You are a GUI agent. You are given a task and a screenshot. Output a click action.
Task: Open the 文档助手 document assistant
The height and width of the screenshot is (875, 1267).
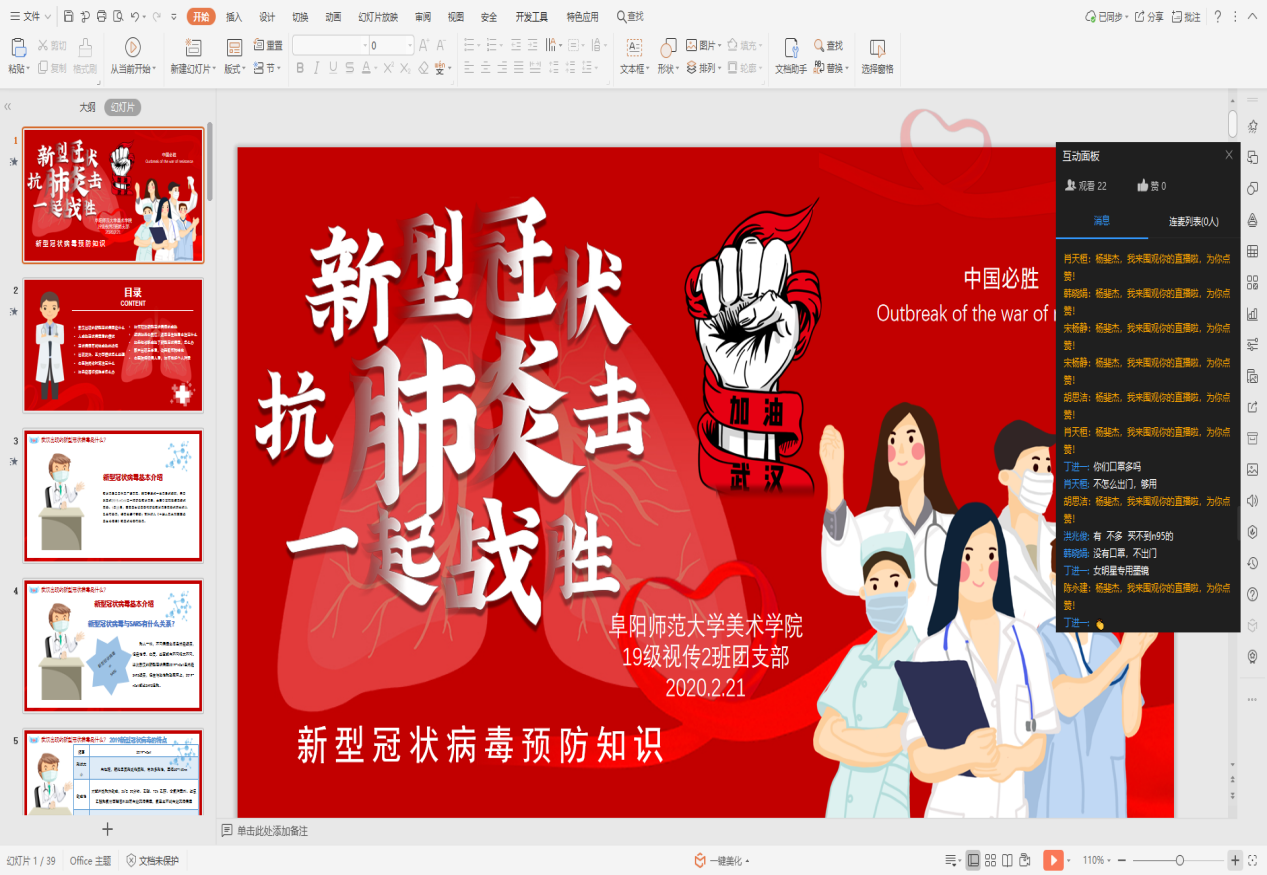tap(790, 47)
